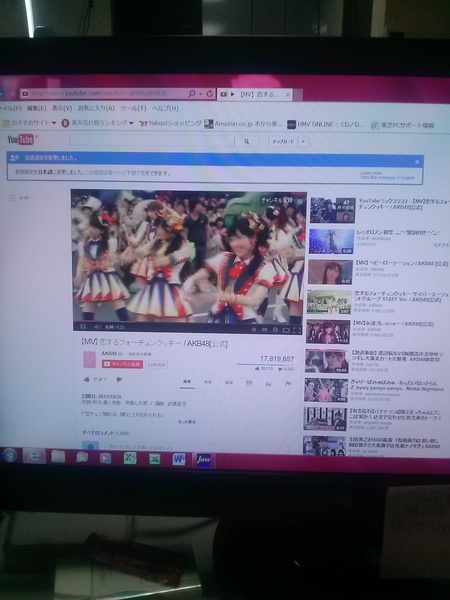Image resolution: width=450 pixels, height=600 pixels.
Task: Click the YouTube logo
Action: [21, 139]
